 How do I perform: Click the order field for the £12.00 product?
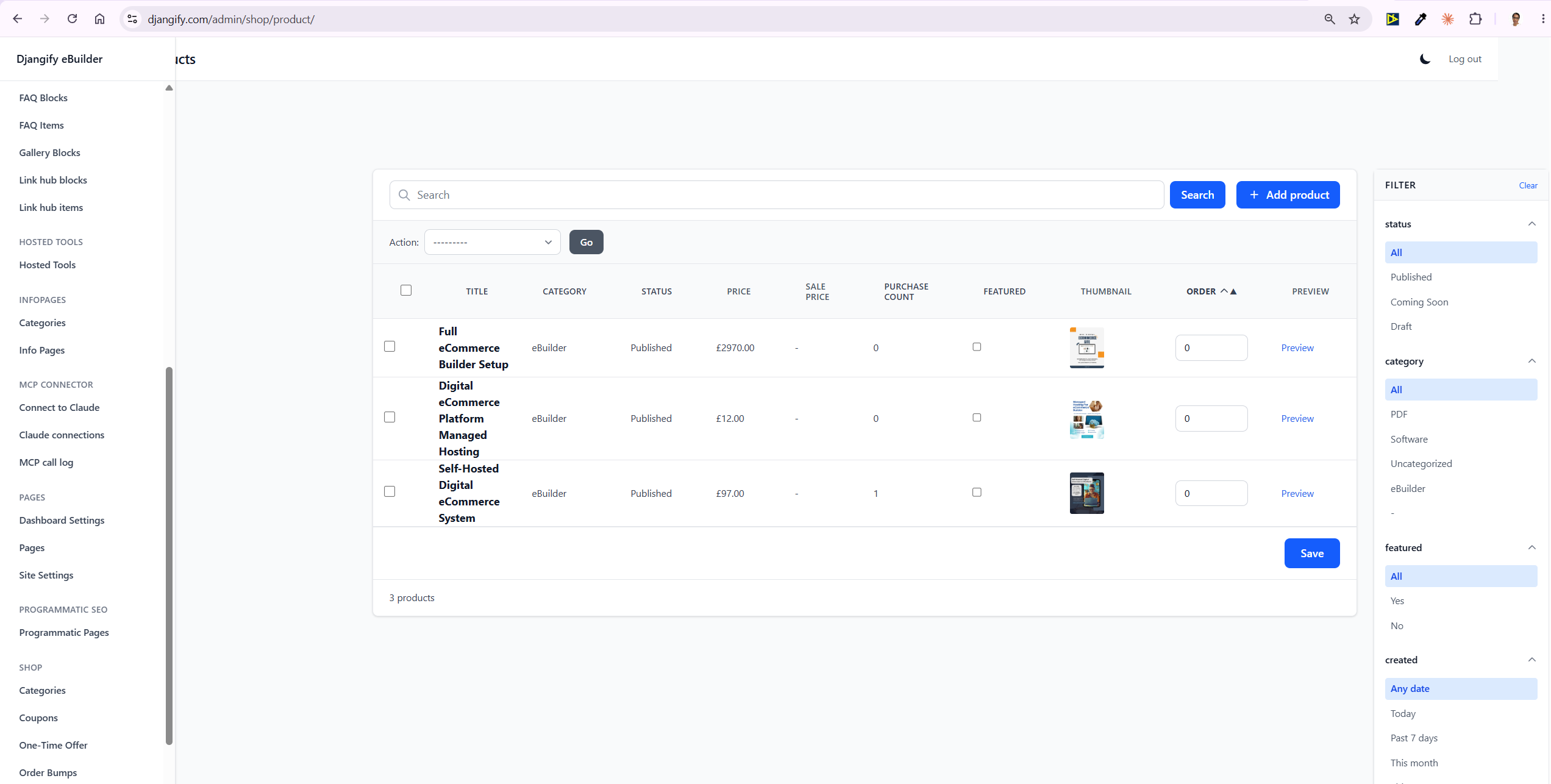pyautogui.click(x=1211, y=418)
